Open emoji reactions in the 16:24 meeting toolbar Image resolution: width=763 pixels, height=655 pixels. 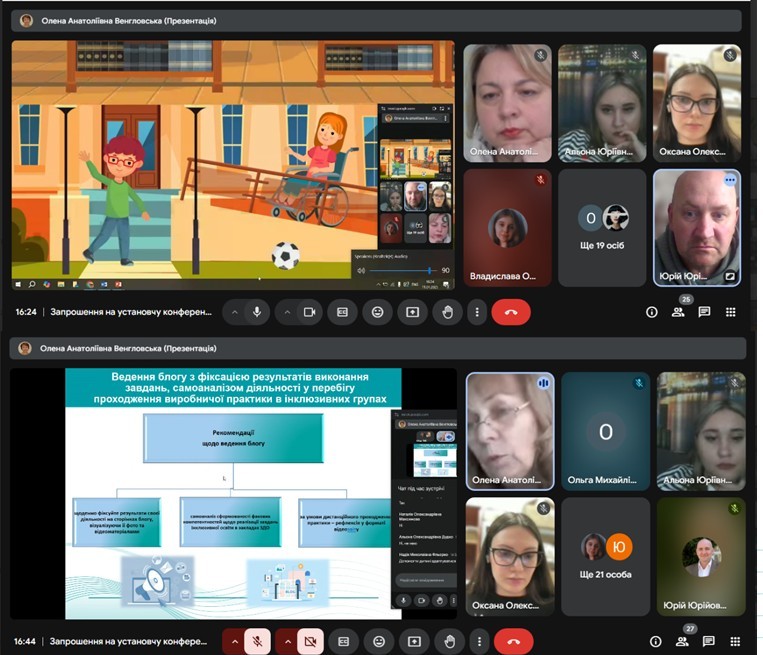click(377, 312)
